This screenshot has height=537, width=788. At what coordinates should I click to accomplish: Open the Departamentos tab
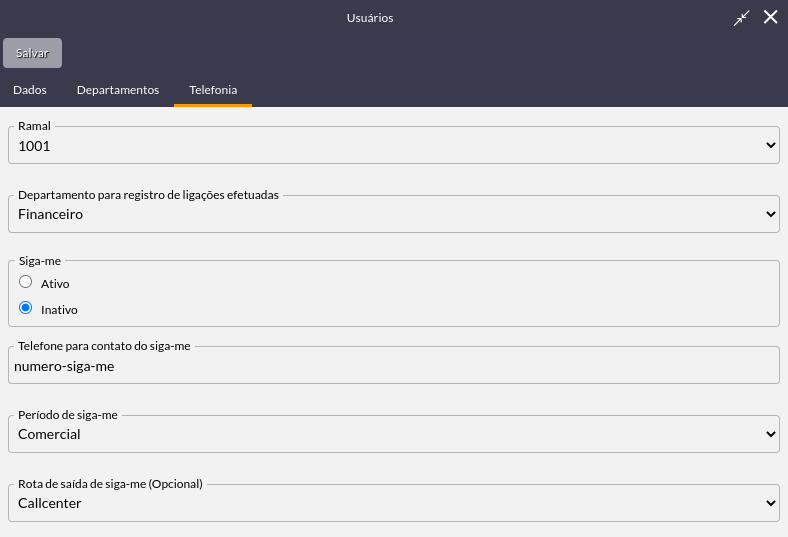[118, 90]
